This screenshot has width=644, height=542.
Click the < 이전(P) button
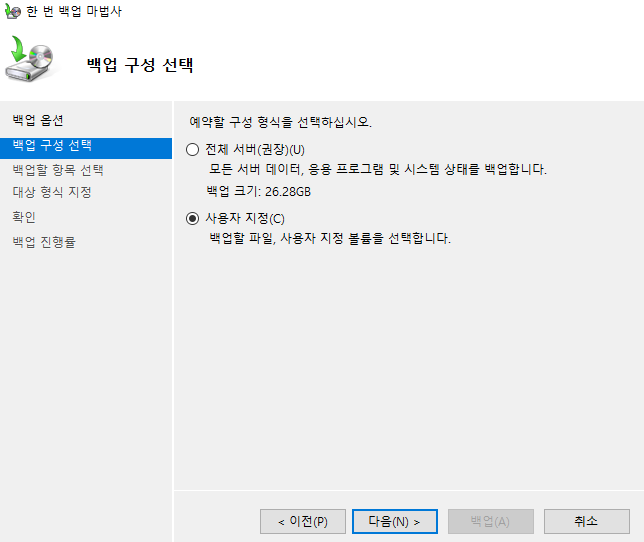pos(303,521)
